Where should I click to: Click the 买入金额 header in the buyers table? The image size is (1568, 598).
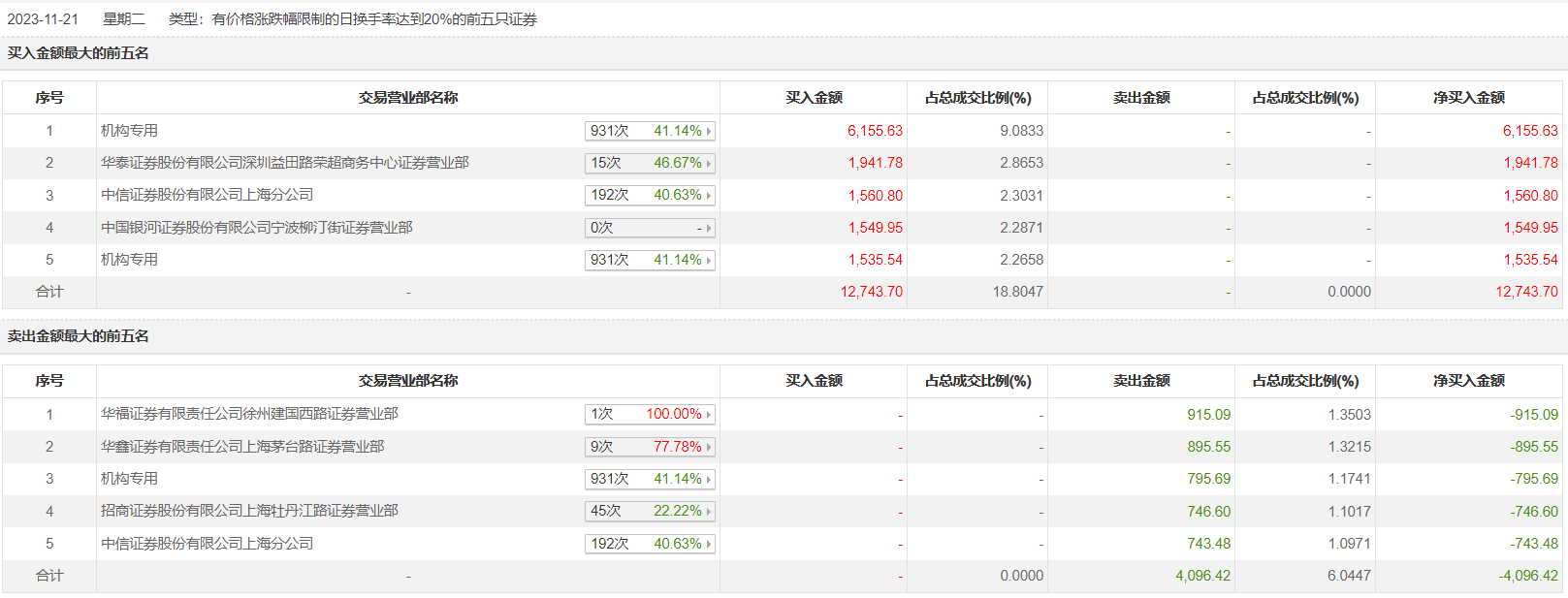click(x=814, y=98)
